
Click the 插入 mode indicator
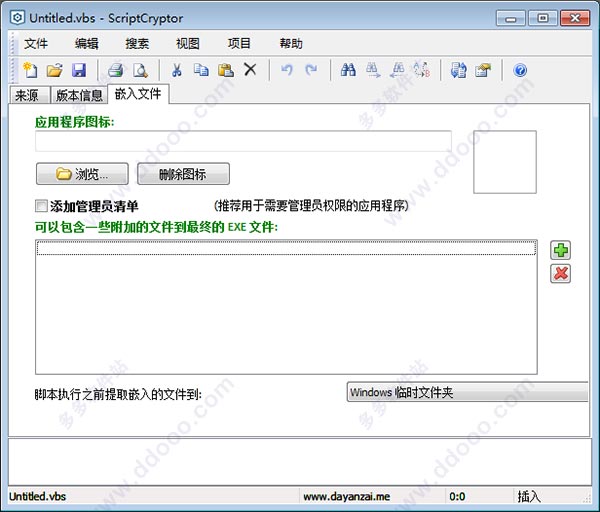[x=529, y=497]
